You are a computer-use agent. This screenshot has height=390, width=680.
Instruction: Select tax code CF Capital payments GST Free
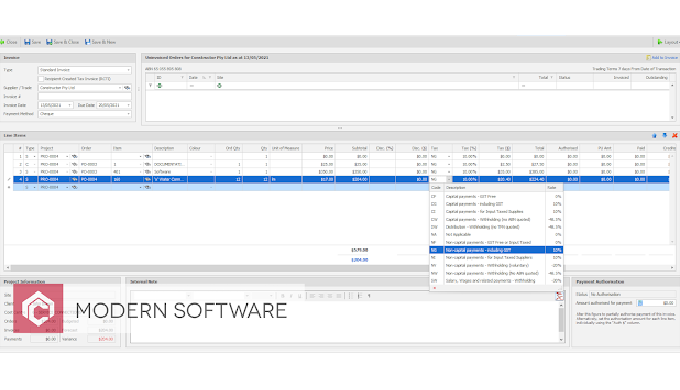pyautogui.click(x=496, y=197)
